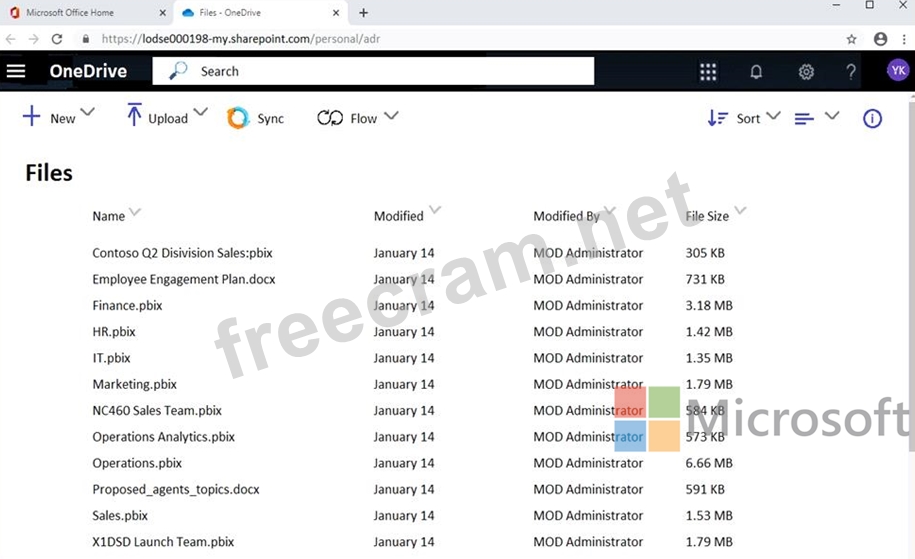The image size is (915, 559).
Task: Open the details info pane icon
Action: click(872, 118)
